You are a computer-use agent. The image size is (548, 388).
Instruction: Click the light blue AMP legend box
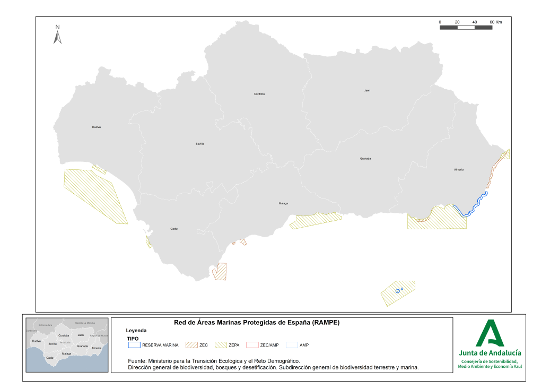(292, 345)
